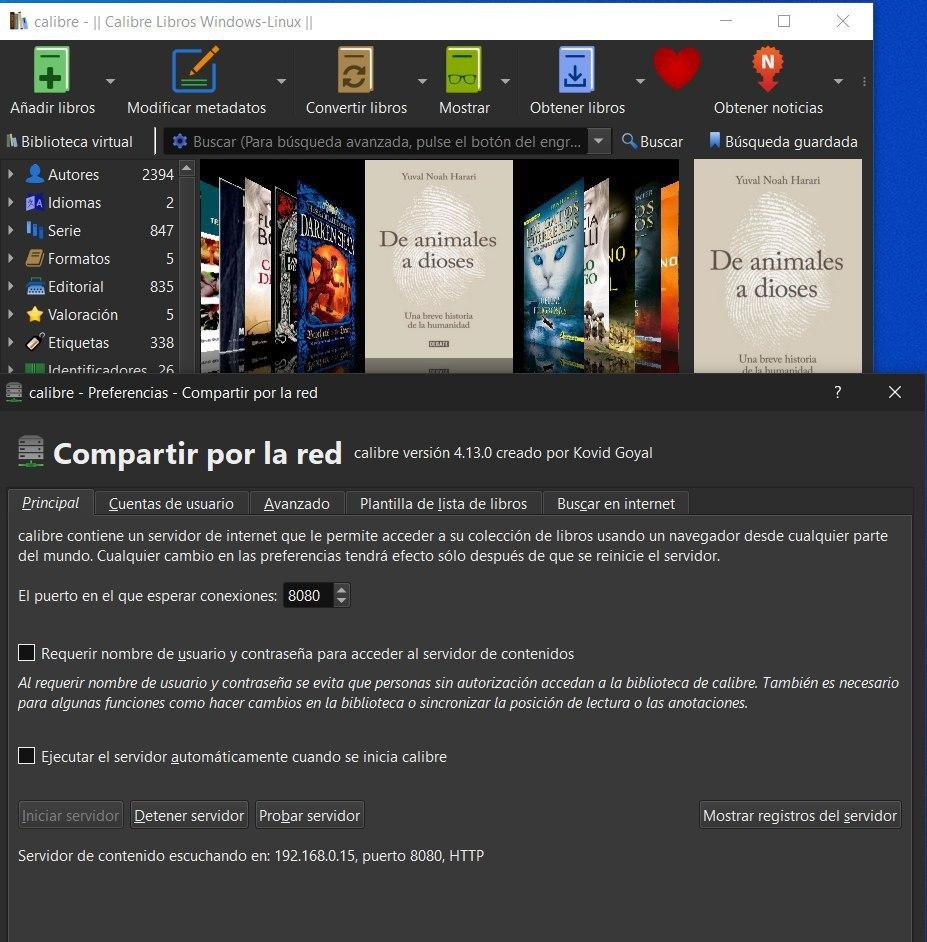Click tag browser scrollbar up arrow
The width and height of the screenshot is (927, 942).
point(187,168)
